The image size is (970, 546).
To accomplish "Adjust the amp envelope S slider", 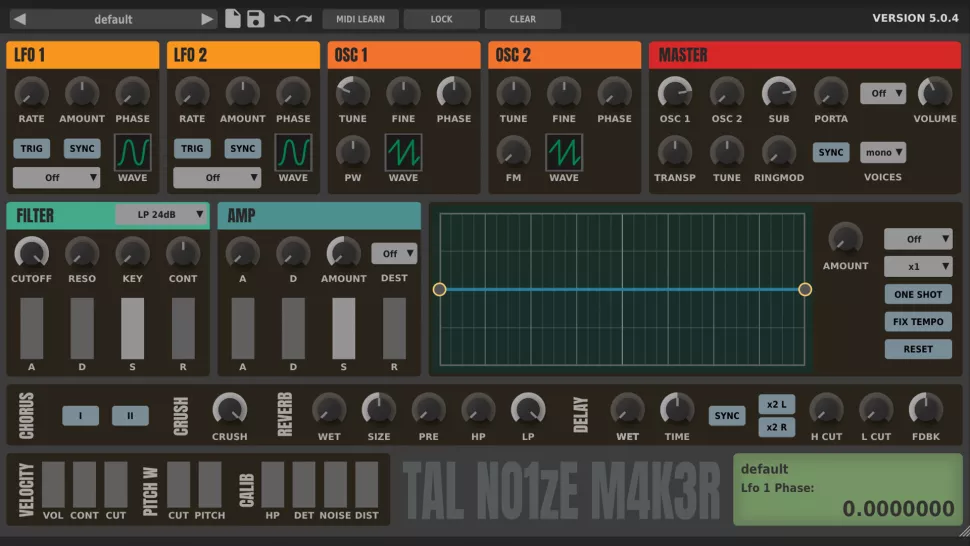I will (x=343, y=328).
